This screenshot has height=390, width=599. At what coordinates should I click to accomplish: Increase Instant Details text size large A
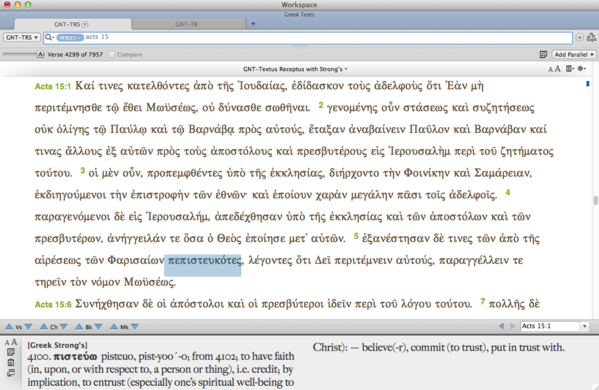14,342
